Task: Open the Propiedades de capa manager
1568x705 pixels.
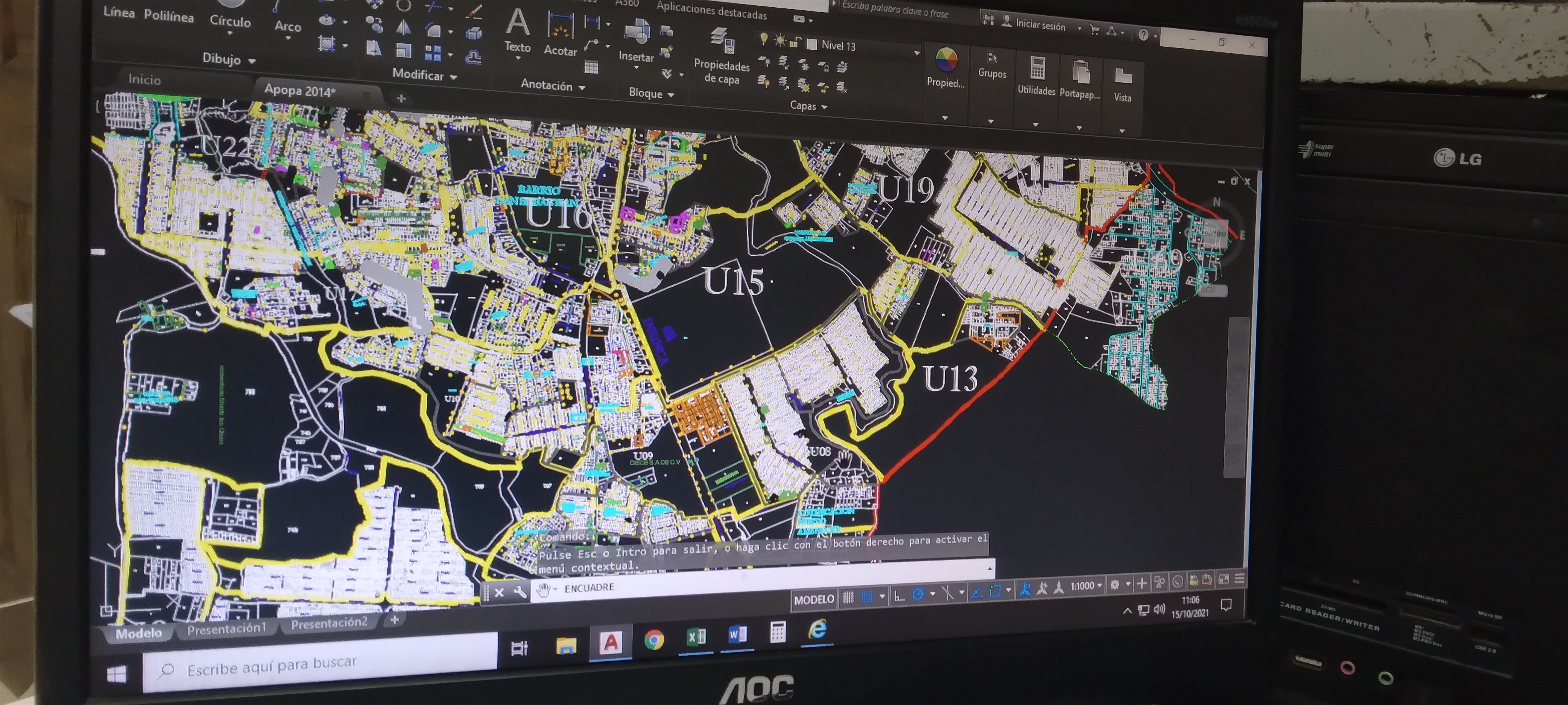Action: tap(722, 56)
